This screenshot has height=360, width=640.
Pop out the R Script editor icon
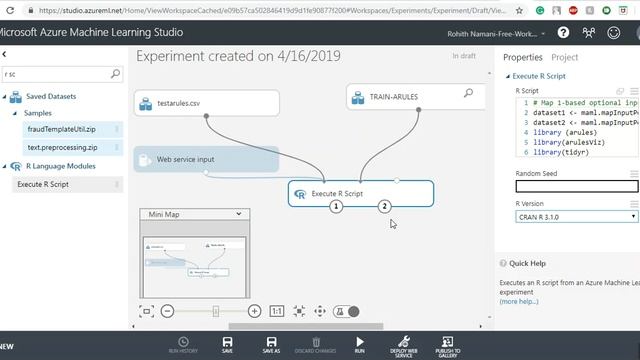620,91
